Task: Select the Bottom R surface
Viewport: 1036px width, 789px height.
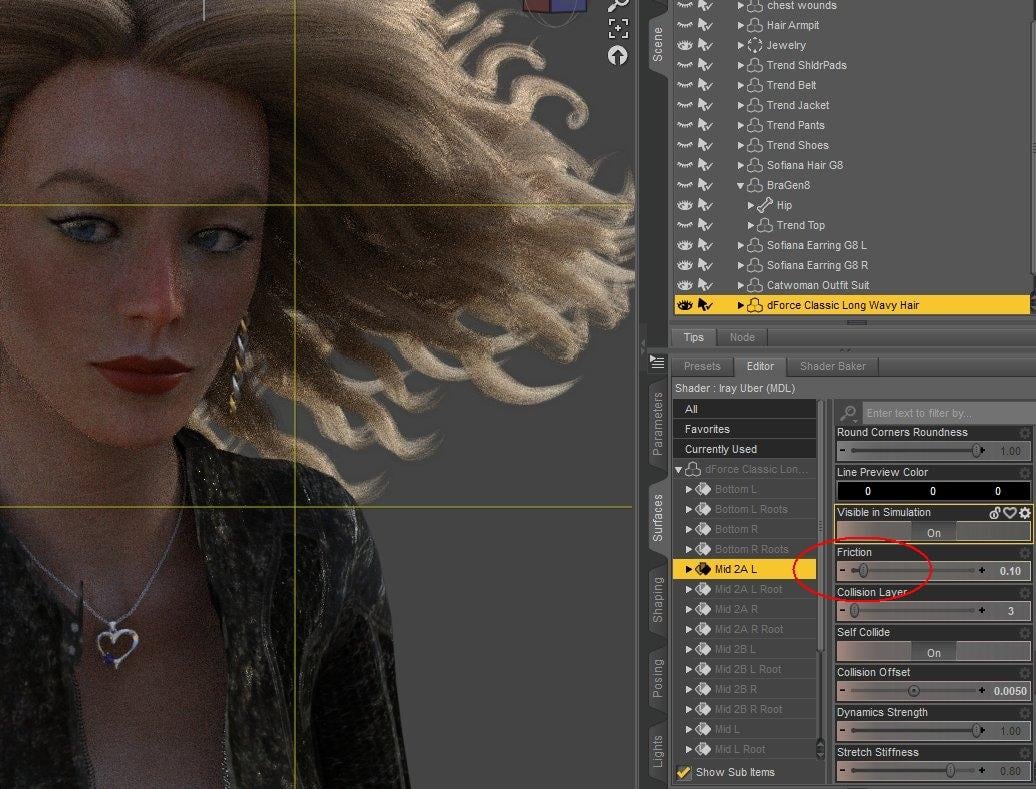Action: click(x=736, y=529)
